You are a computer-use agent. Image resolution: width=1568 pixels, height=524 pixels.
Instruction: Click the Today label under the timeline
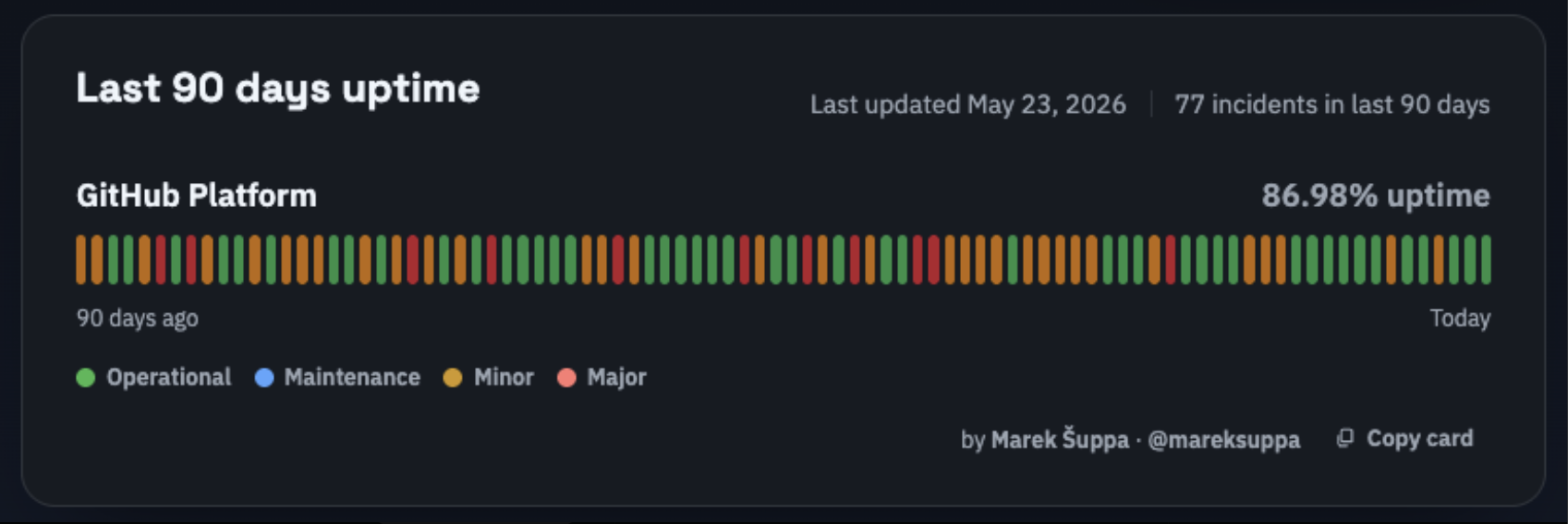pyautogui.click(x=1461, y=318)
